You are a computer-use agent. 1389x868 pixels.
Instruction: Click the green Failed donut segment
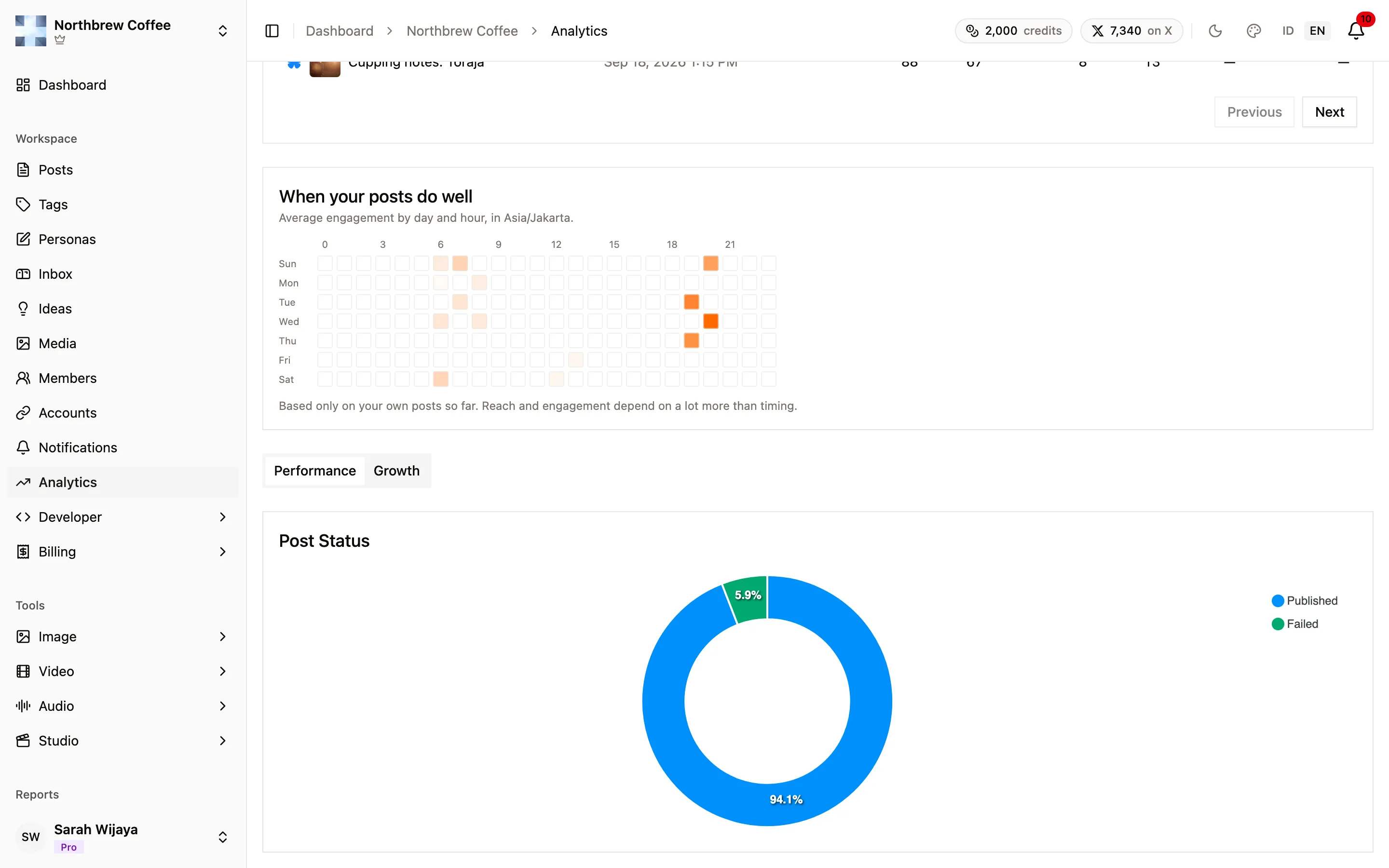747,599
